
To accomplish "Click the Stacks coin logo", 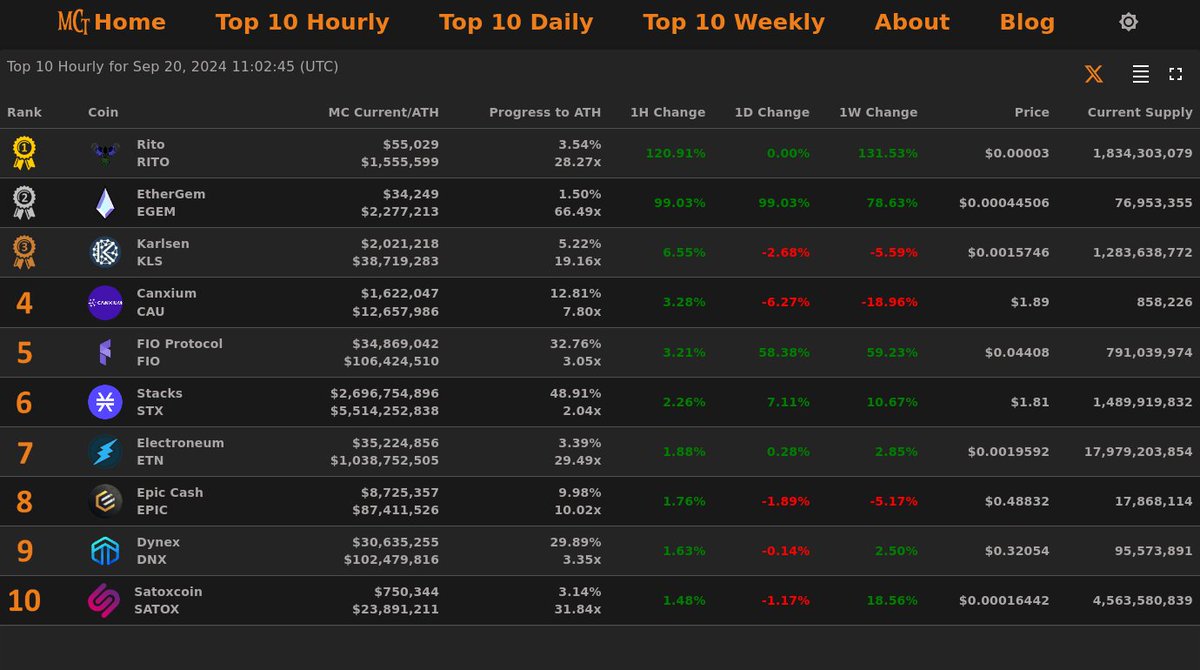I will point(105,402).
